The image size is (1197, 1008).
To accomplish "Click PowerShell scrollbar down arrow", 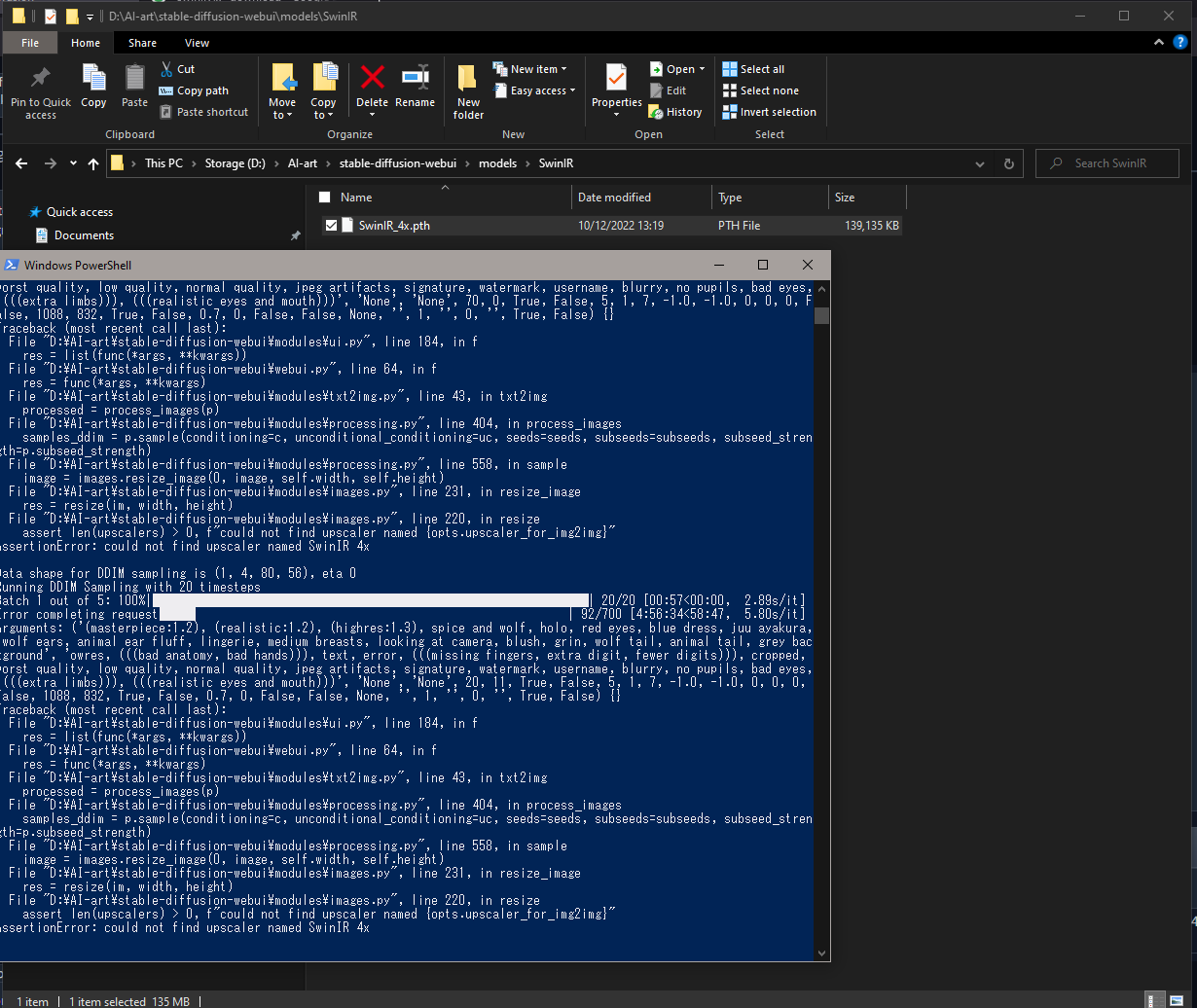I will click(822, 954).
